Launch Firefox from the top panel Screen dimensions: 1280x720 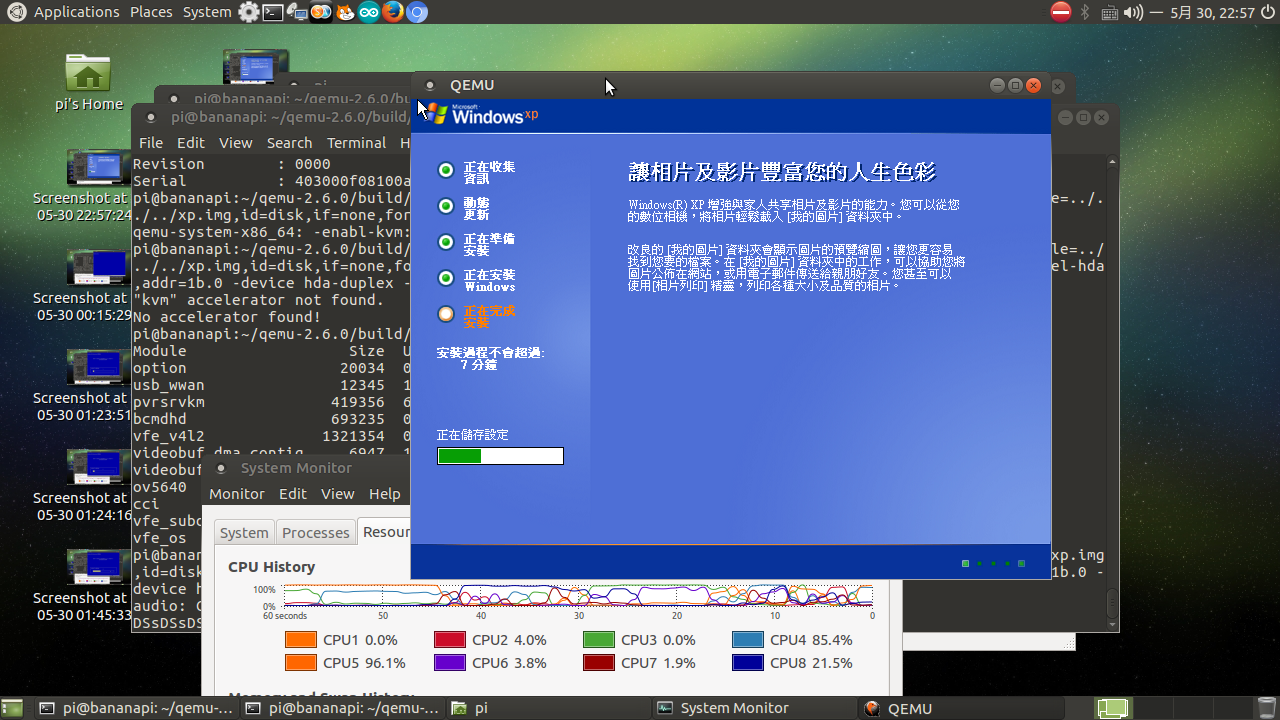coord(393,12)
